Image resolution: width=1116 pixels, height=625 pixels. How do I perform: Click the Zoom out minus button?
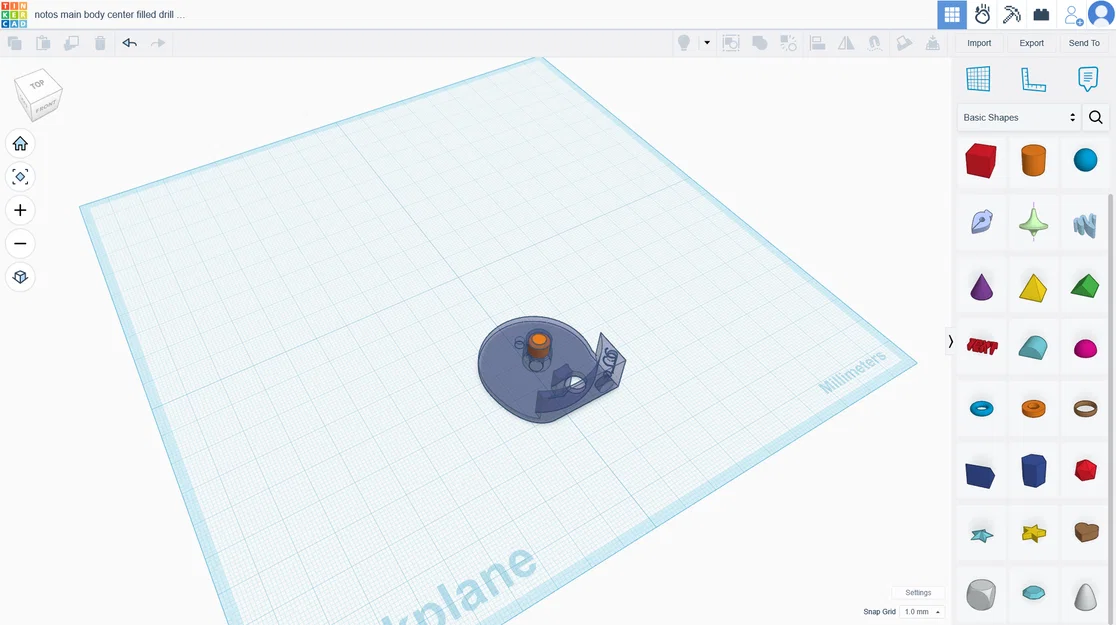pos(20,243)
